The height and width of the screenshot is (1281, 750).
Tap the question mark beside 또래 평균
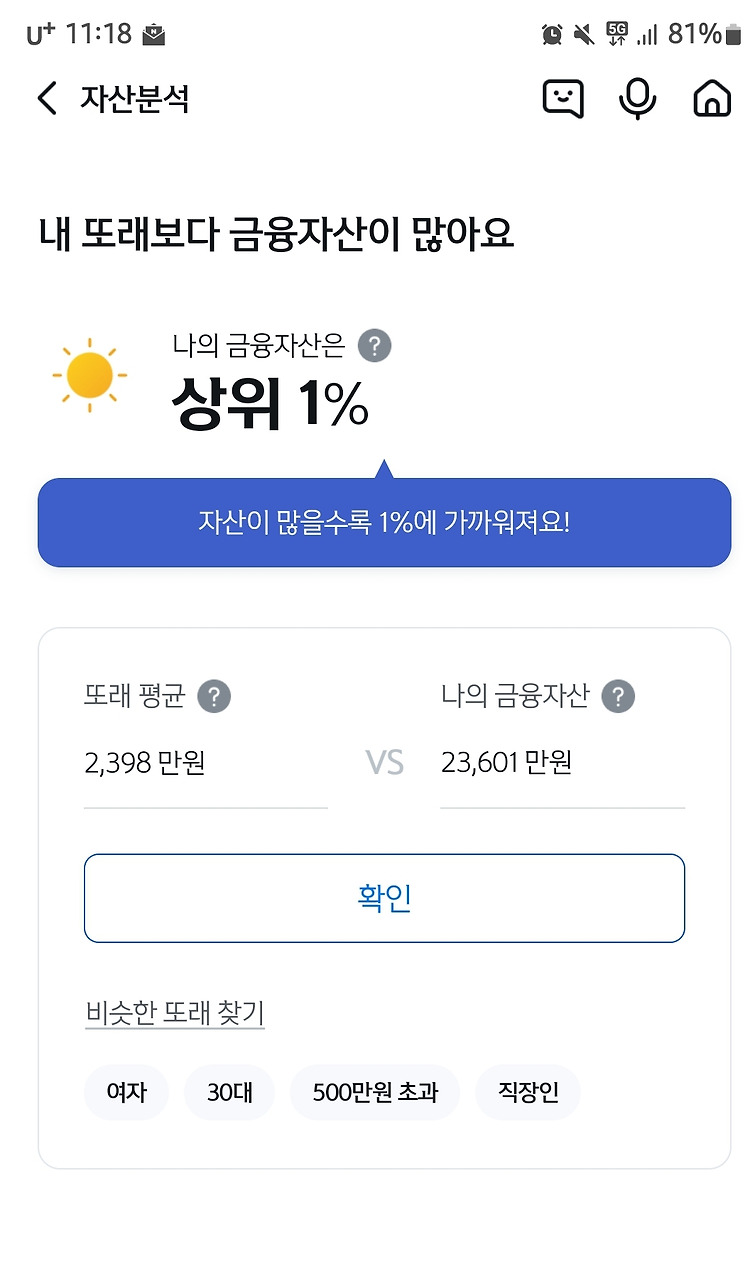pos(214,696)
